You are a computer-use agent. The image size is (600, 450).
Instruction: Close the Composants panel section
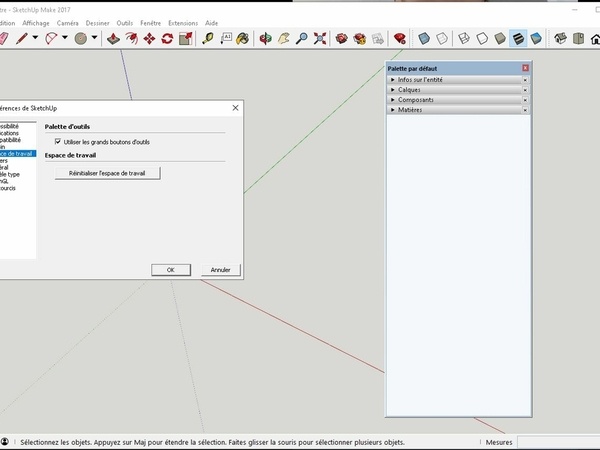point(524,99)
